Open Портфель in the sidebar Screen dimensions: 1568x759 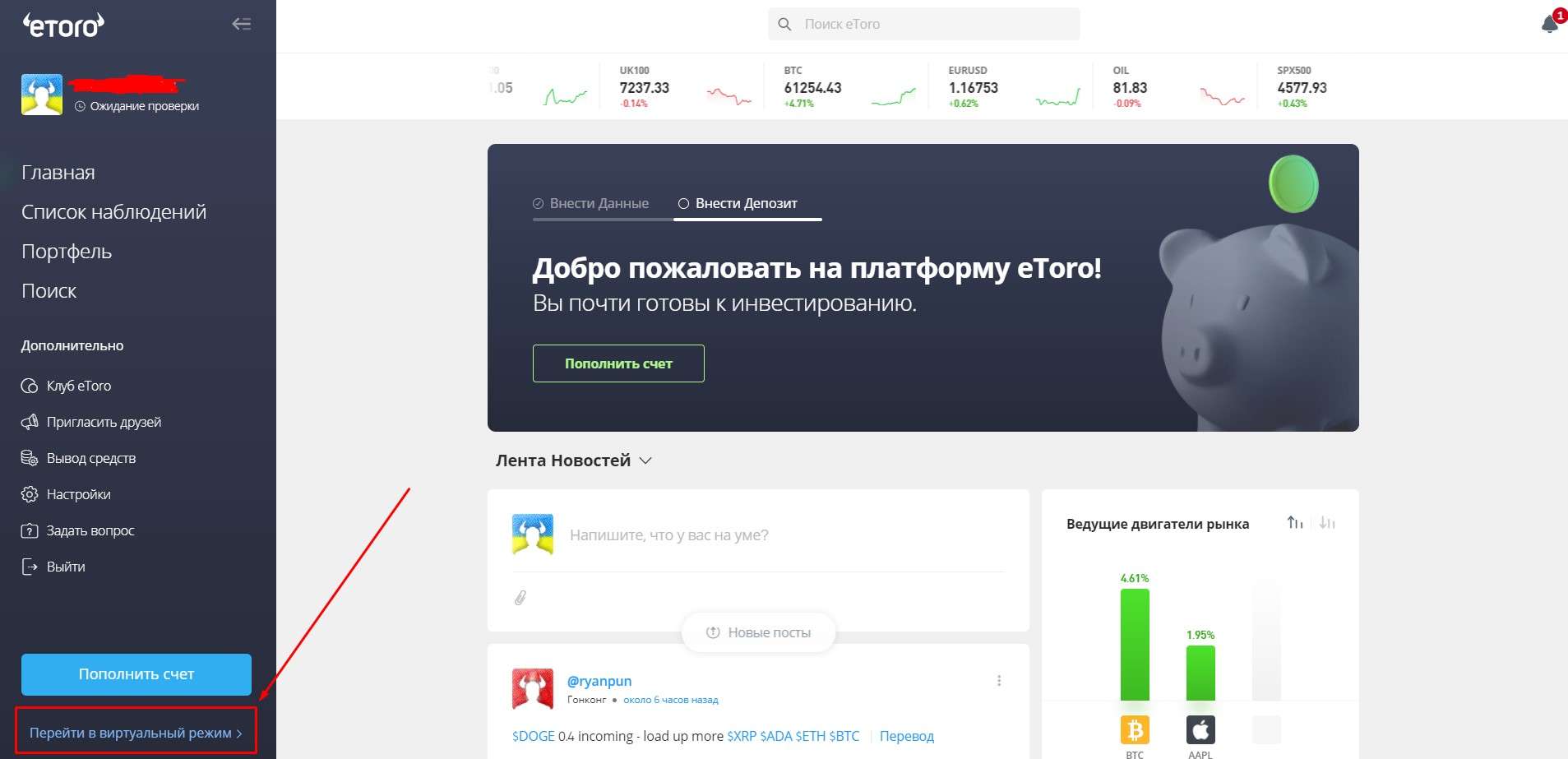click(x=67, y=252)
